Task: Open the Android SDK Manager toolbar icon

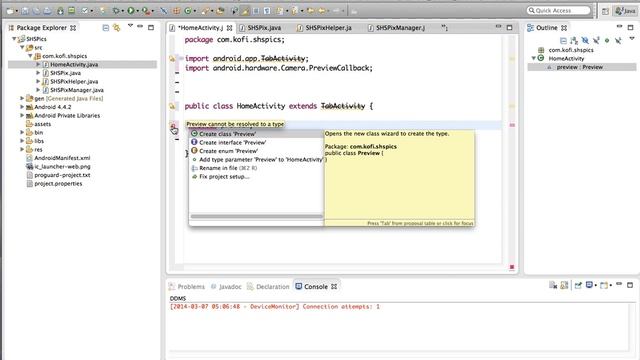Action: point(60,11)
